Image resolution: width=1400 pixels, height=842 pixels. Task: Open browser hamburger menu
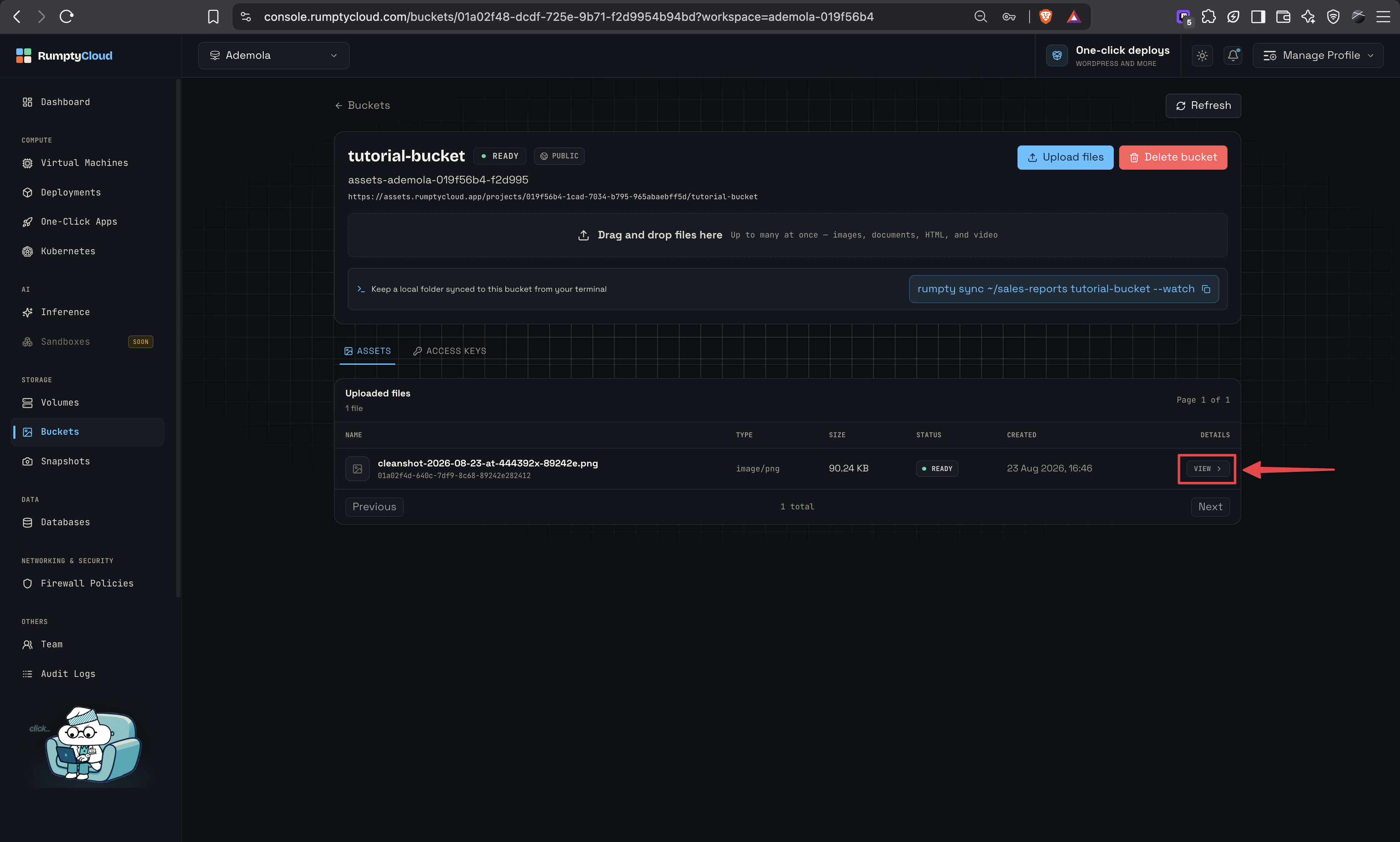click(1383, 16)
